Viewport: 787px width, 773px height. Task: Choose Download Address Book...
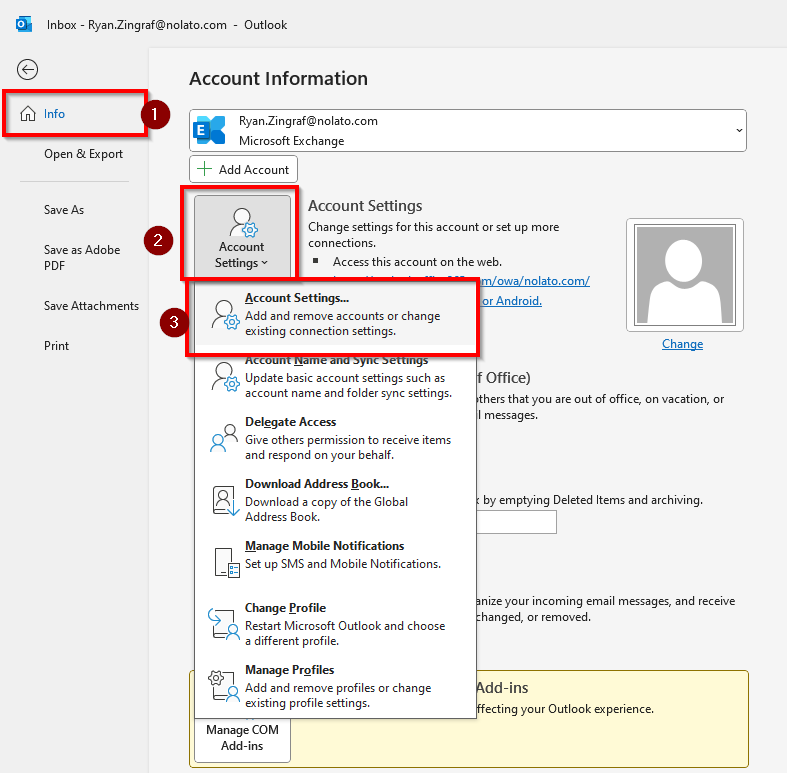(x=335, y=500)
